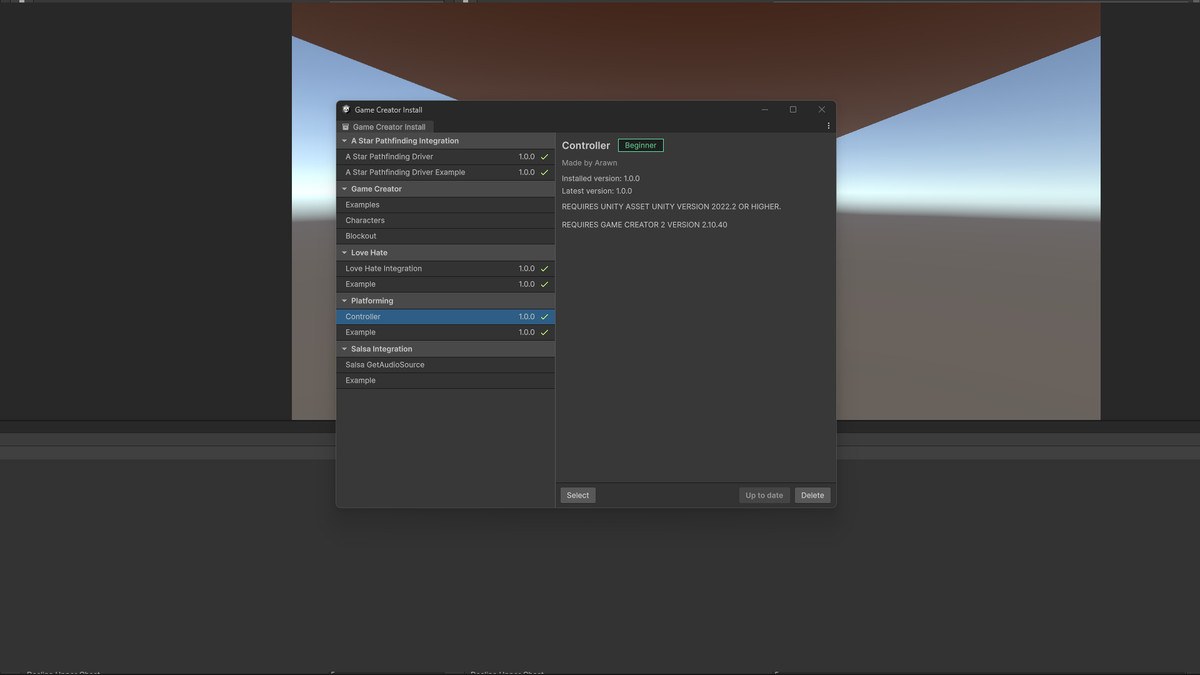Click the checkmark icon on A Star Pathfinding Driver Example
The image size is (1200, 675).
click(545, 173)
